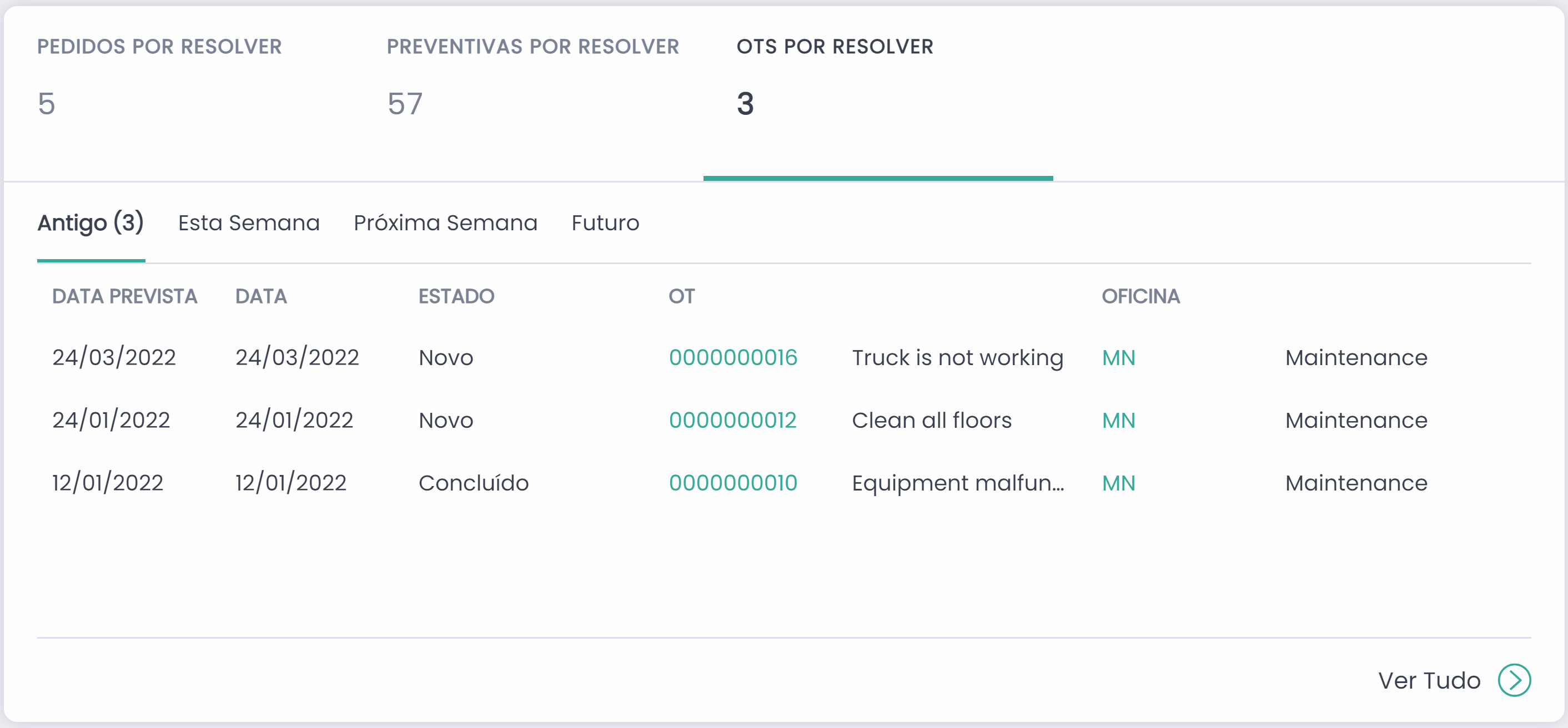This screenshot has height=728, width=1568.
Task: Click 'Equipment malfun...' description
Action: (957, 483)
